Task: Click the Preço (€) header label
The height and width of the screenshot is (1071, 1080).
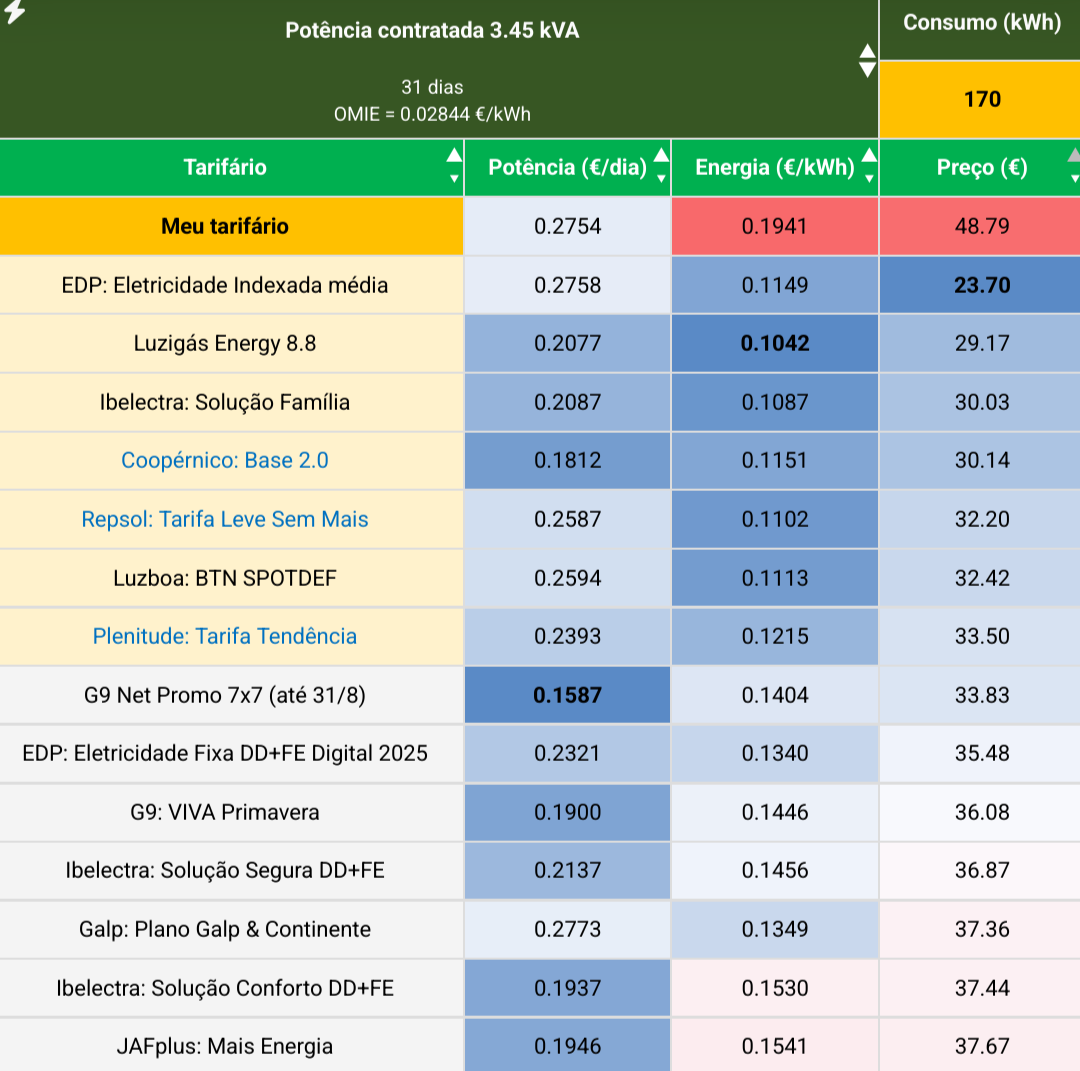Action: [982, 167]
